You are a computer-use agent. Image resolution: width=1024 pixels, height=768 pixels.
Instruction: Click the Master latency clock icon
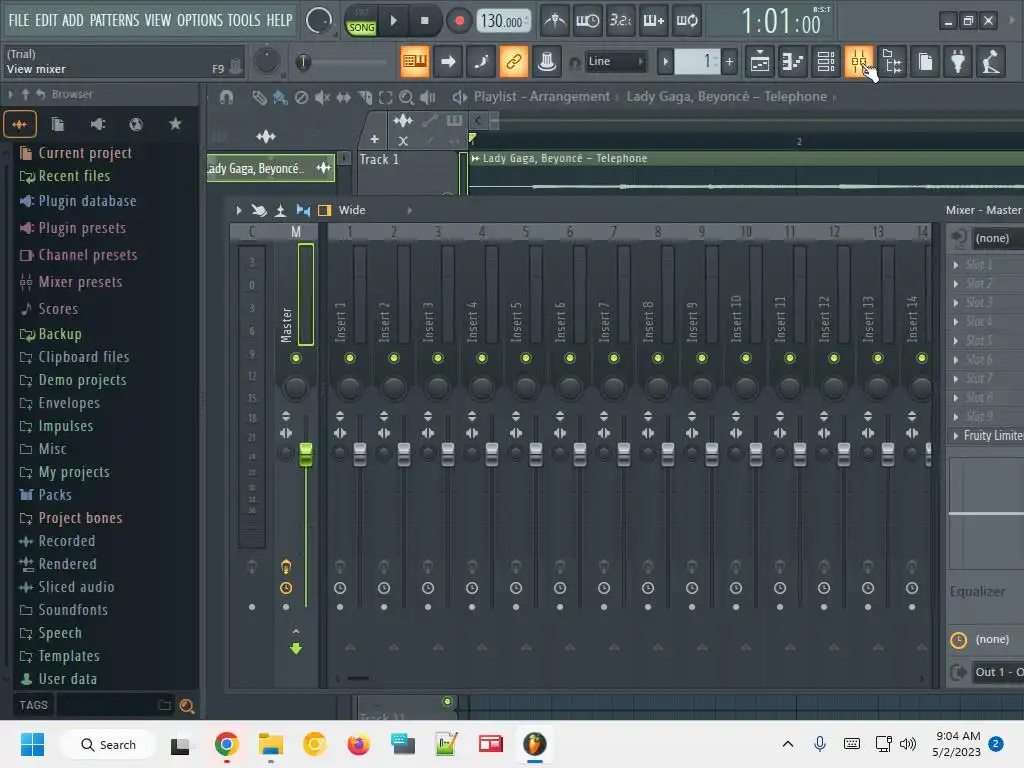[286, 588]
